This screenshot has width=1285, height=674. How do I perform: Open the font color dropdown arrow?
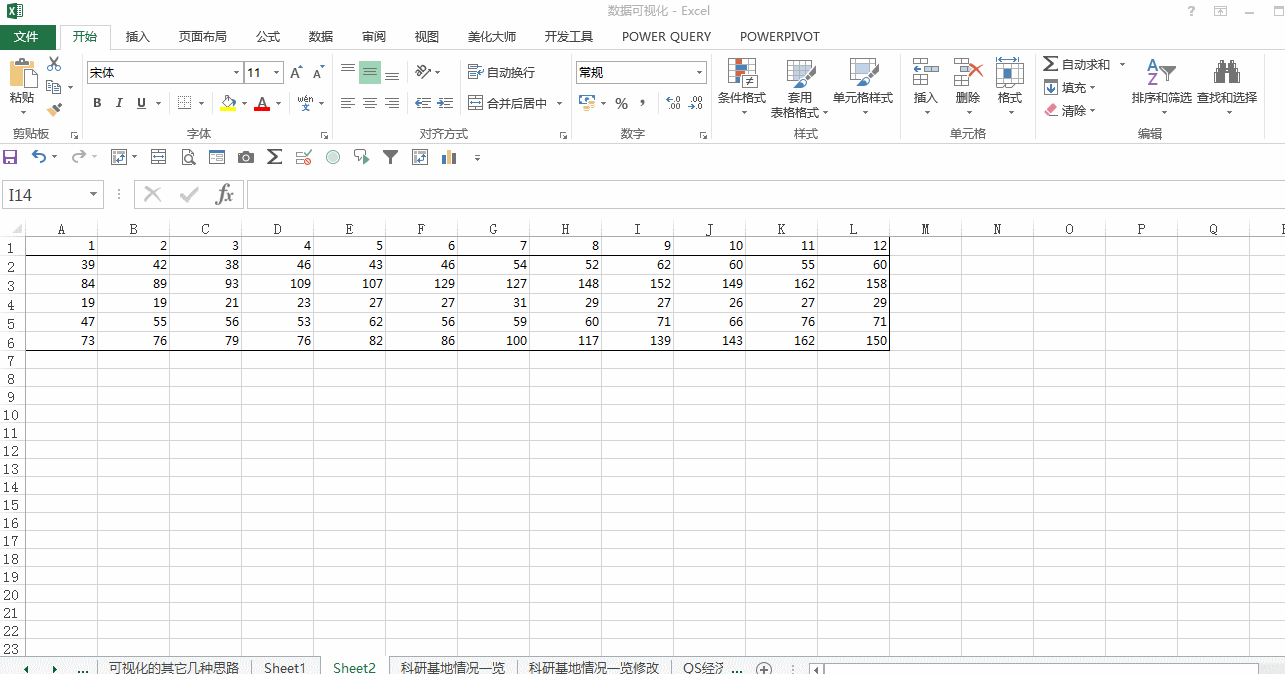(278, 103)
